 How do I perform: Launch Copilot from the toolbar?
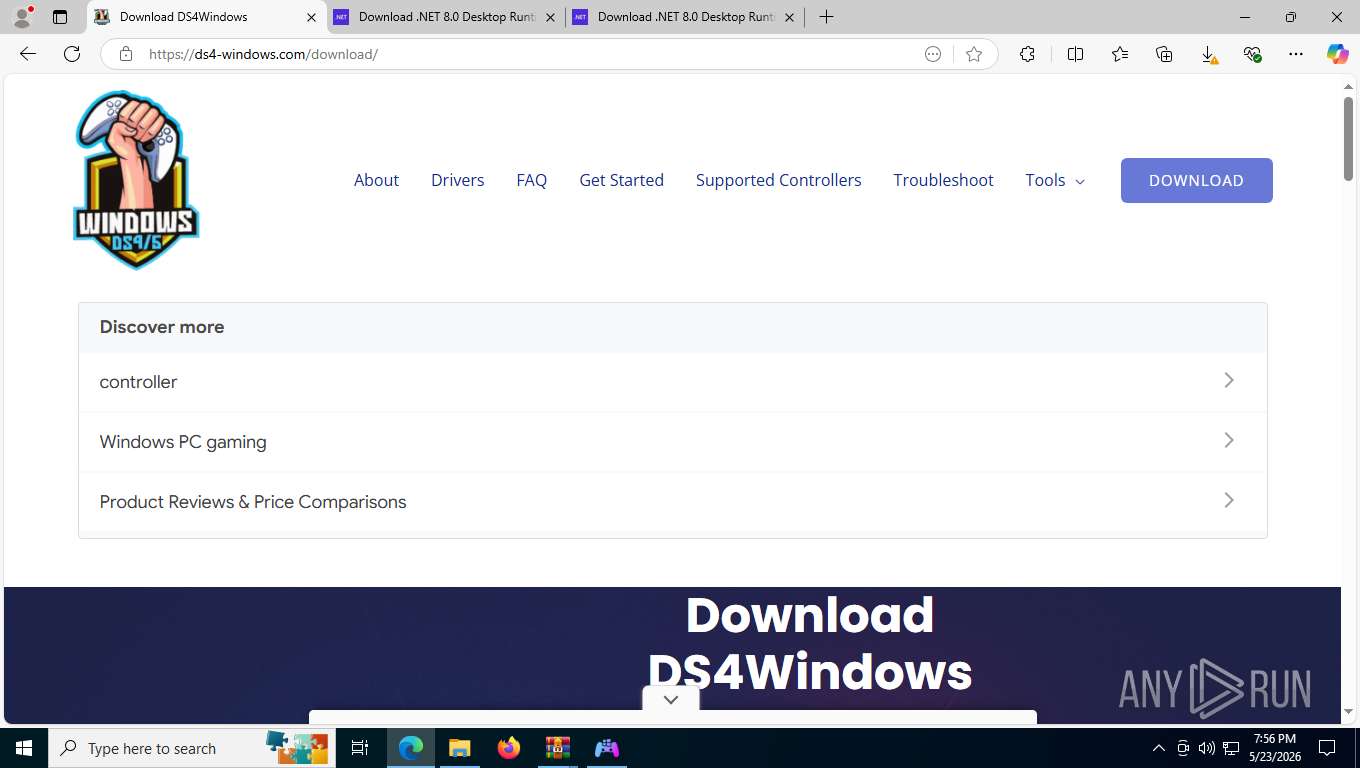click(1337, 54)
